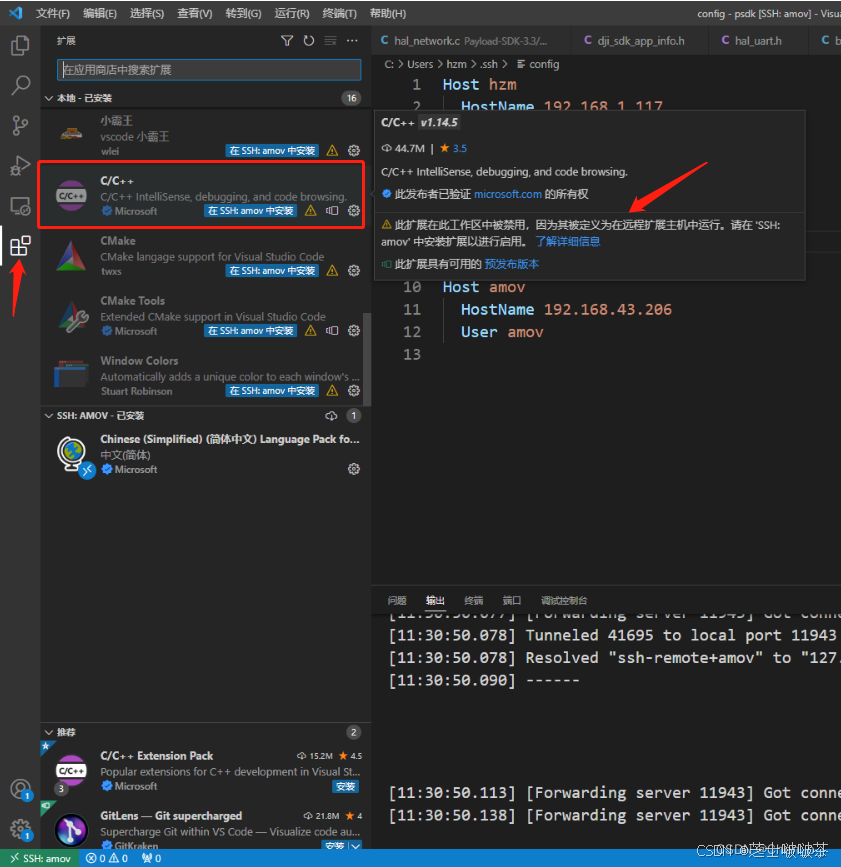Filter extensions using the funnel icon
Viewport: 841px width, 867px height.
(x=287, y=40)
